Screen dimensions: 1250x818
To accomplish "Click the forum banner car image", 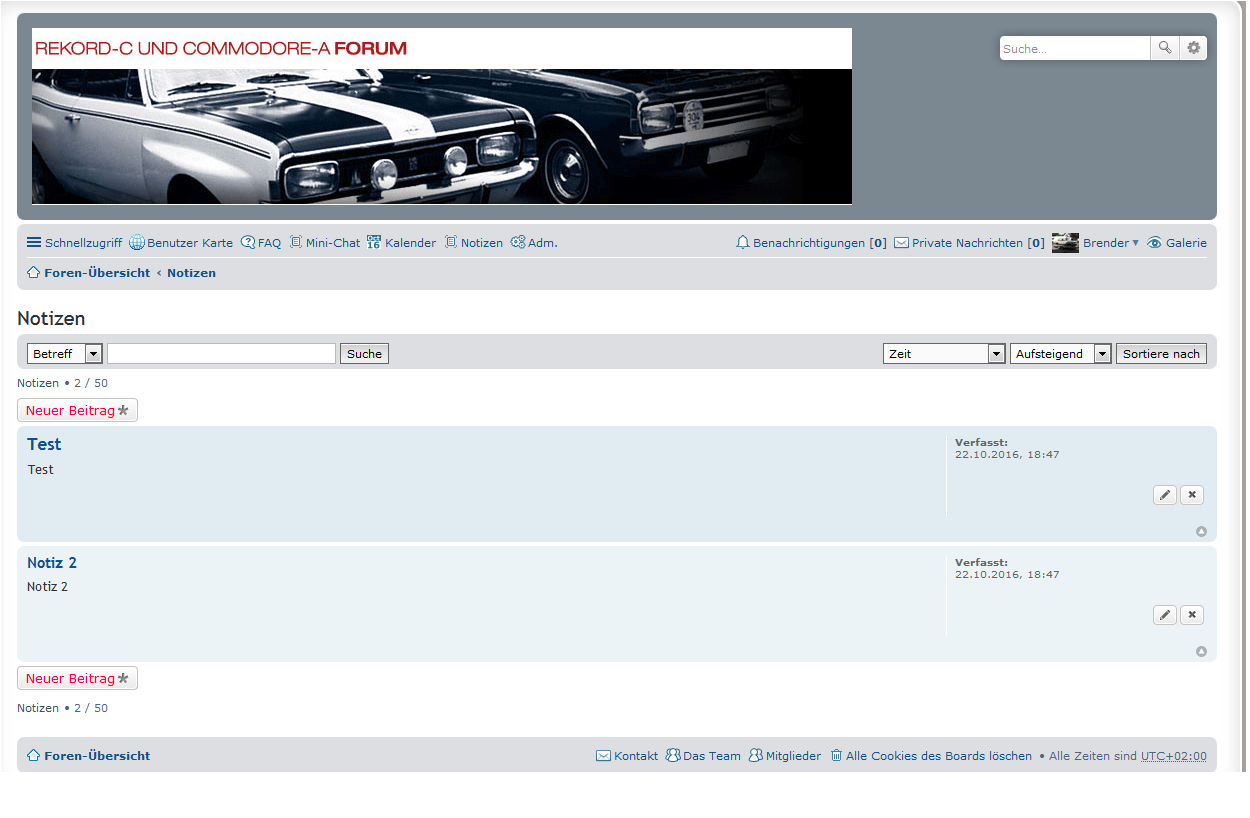I will pos(442,116).
